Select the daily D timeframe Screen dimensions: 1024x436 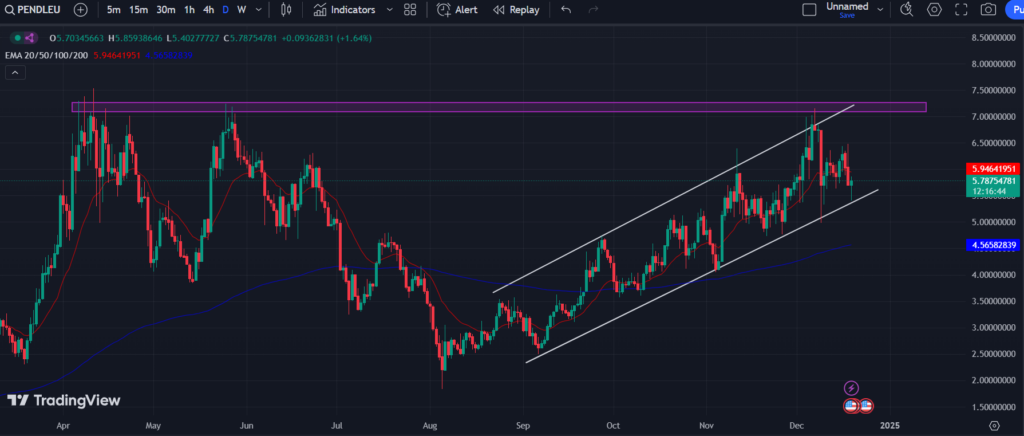point(225,10)
